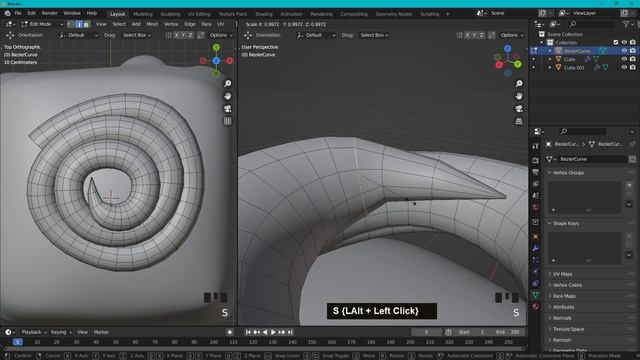The image size is (640, 360).
Task: Open the Particles properties tab icon
Action: (x=536, y=260)
